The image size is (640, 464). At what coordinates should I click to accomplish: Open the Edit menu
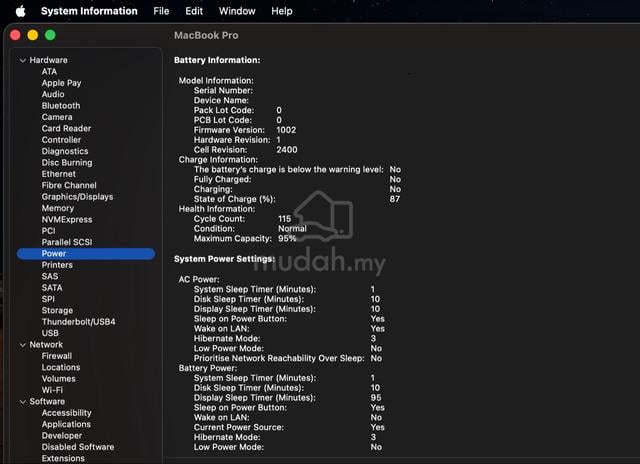194,11
